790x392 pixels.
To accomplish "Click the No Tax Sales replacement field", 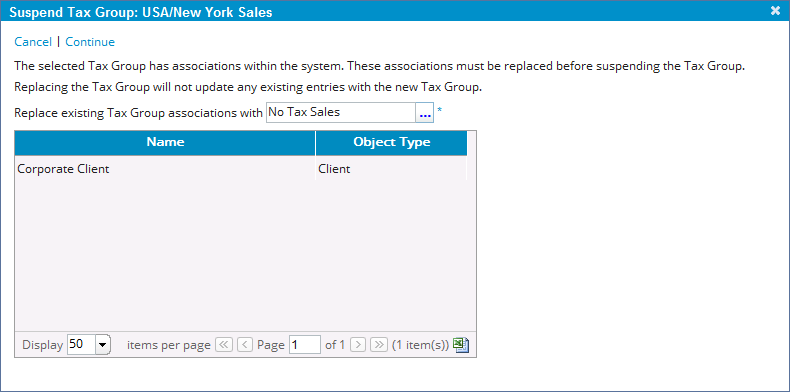I will pos(341,113).
